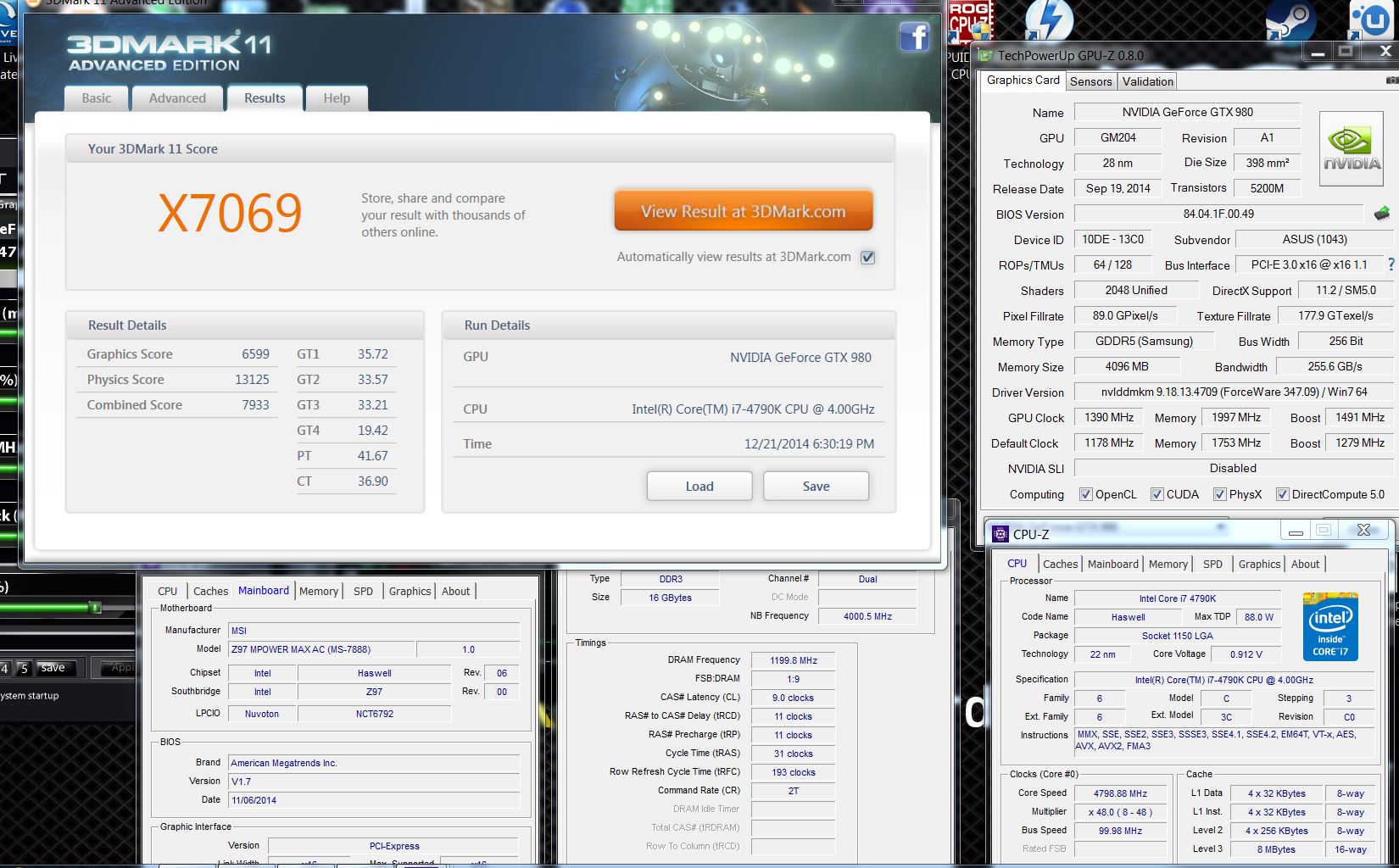Screen dimensions: 1399x868
Task: Click the BIOS date 11/06/2014 field
Action: coord(374,800)
